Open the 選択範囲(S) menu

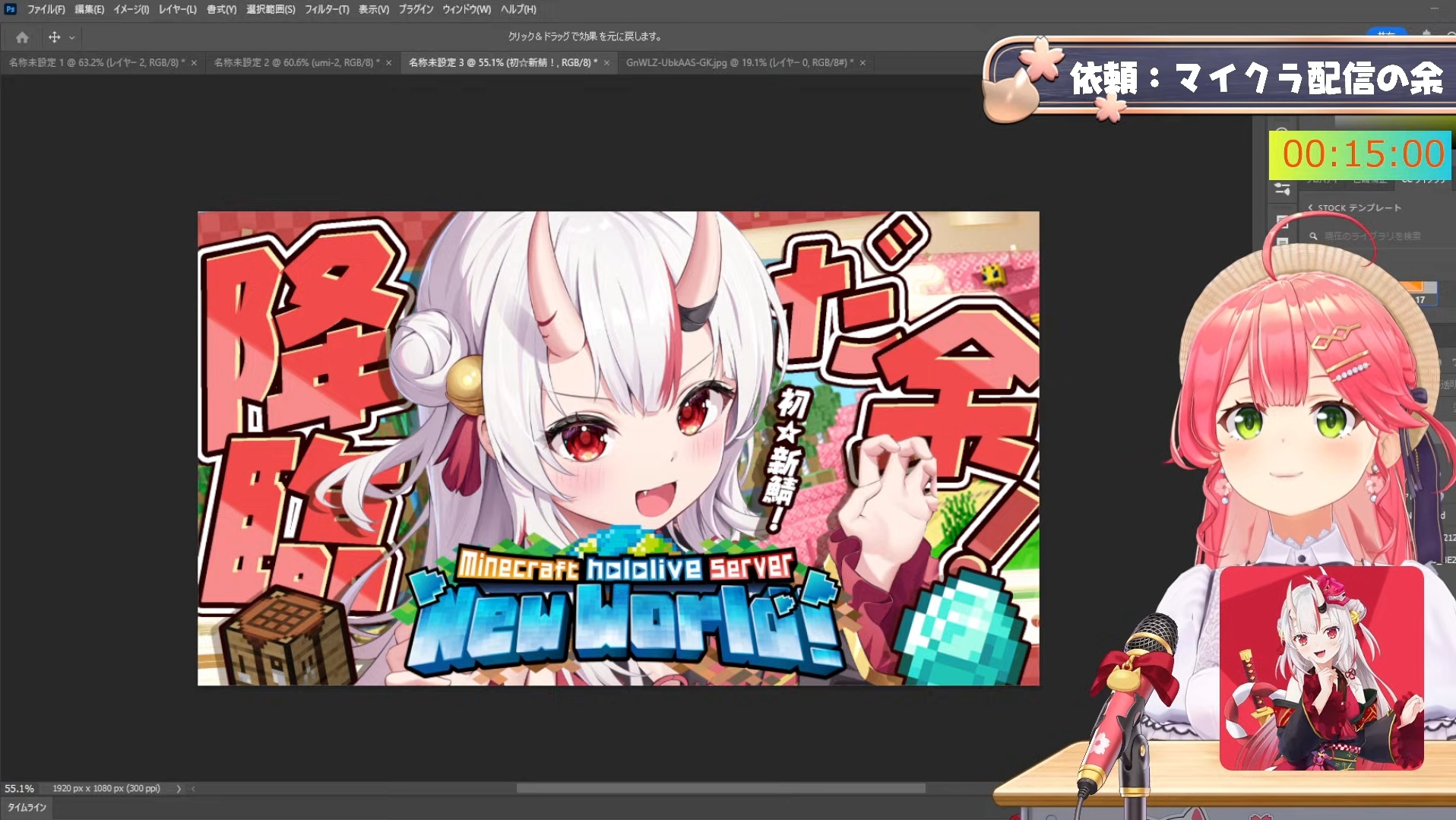coord(271,9)
